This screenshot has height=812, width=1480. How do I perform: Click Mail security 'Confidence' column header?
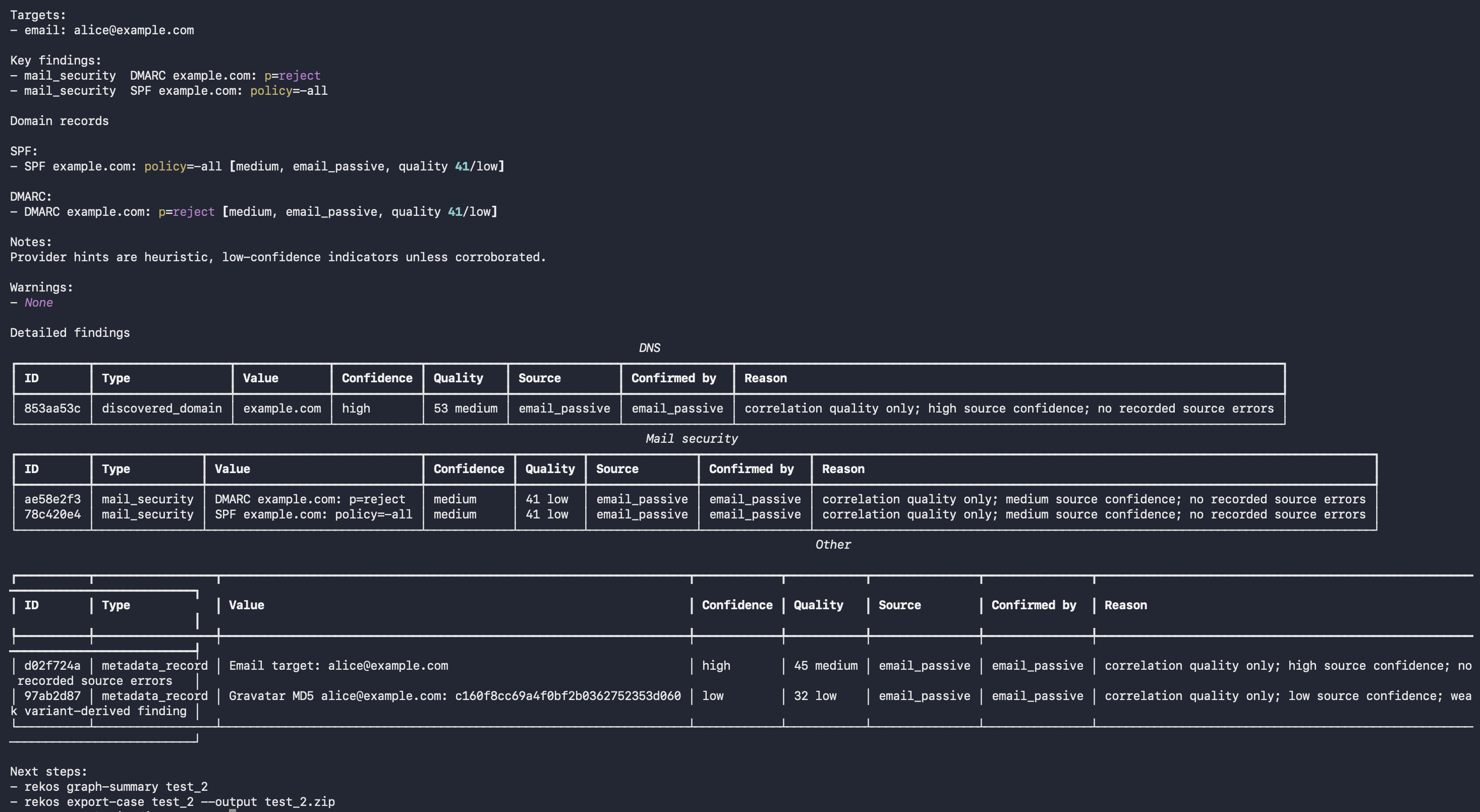click(x=469, y=469)
